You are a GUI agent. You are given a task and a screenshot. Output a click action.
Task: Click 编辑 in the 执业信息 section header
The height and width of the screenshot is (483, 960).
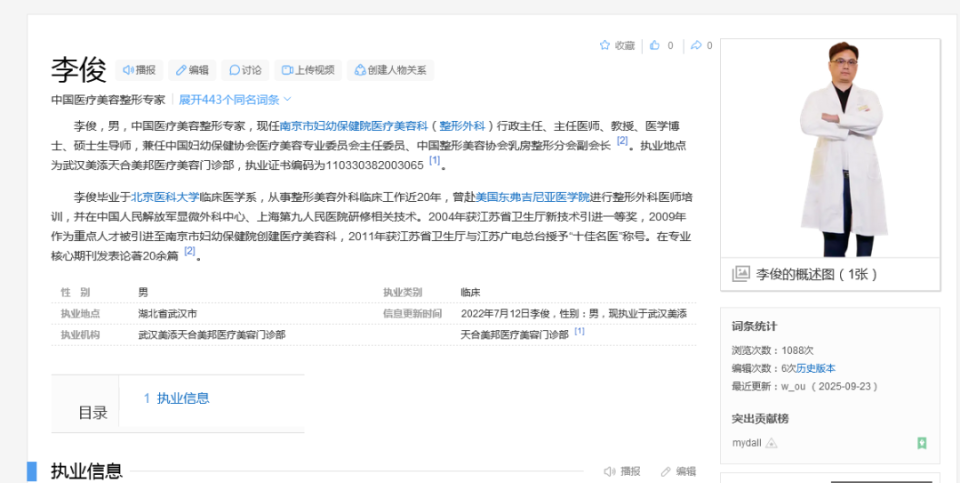(678, 471)
